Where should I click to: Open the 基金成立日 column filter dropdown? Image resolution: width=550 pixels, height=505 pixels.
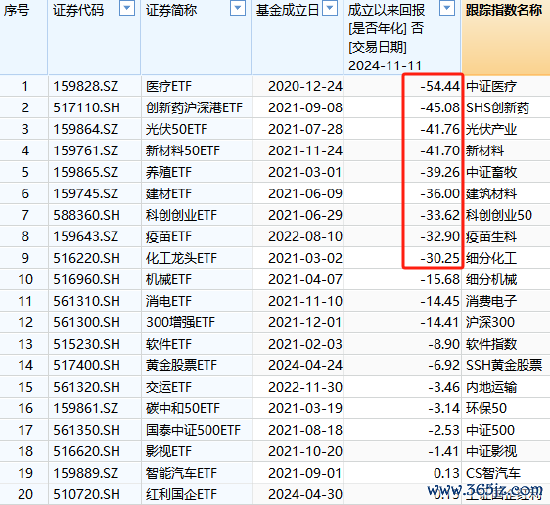330,8
